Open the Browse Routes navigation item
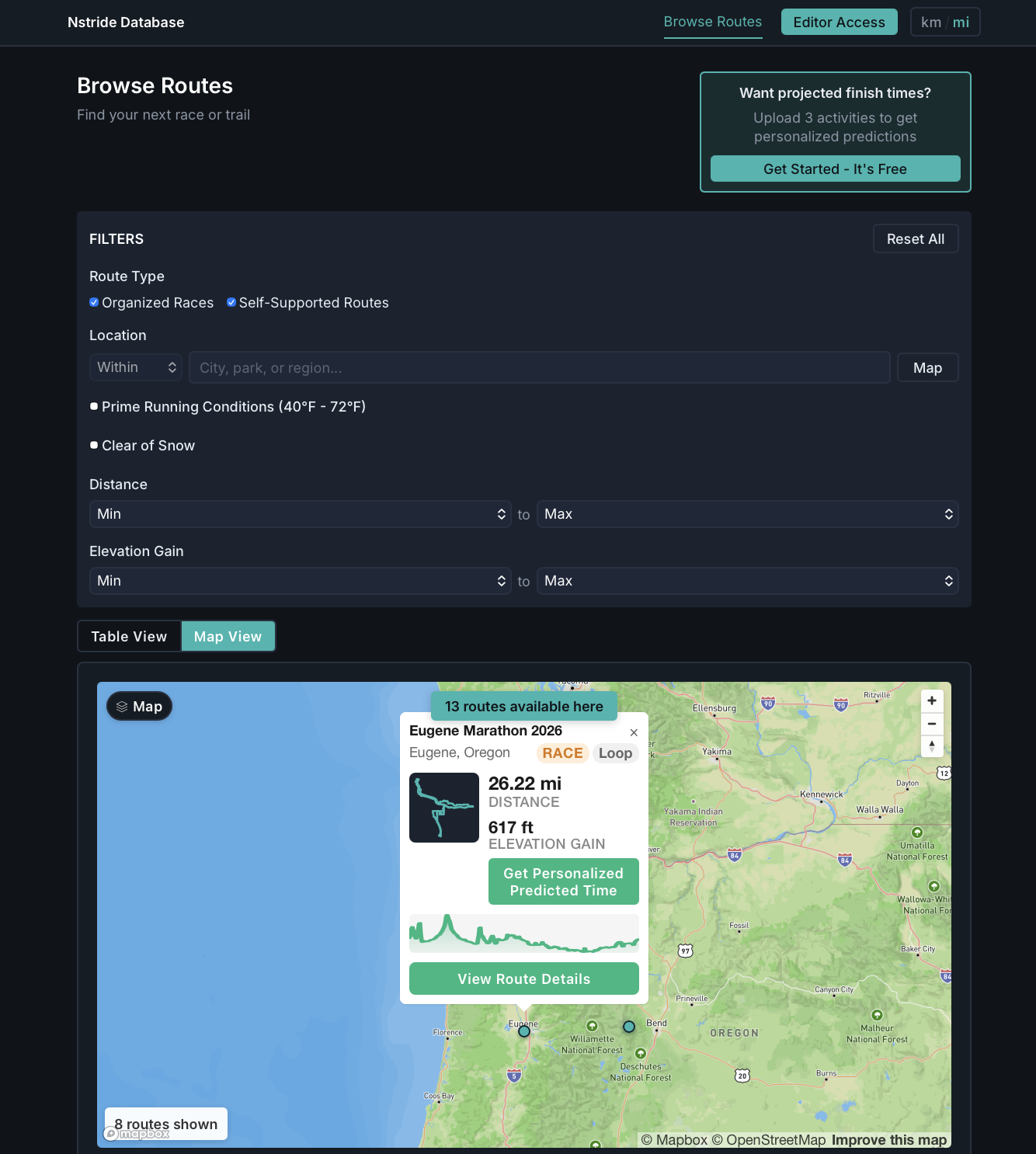 click(x=712, y=22)
